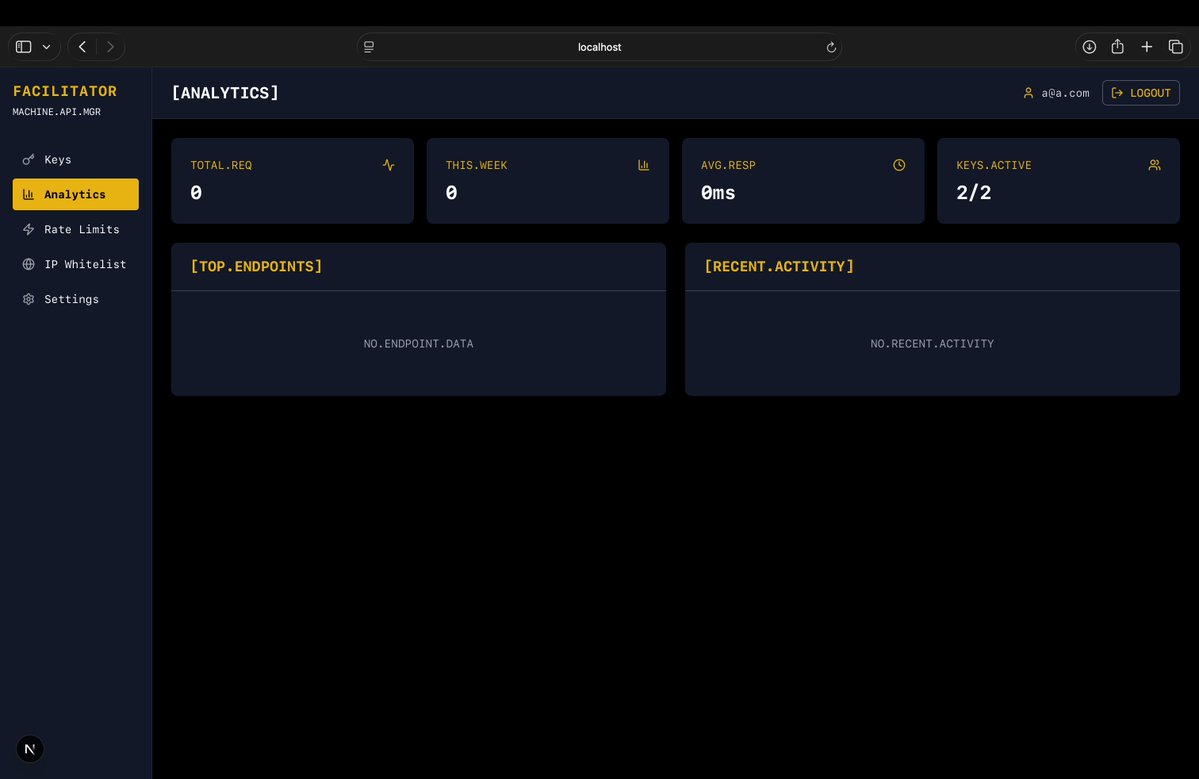
Task: Open Settings from the sidebar
Action: [71, 299]
